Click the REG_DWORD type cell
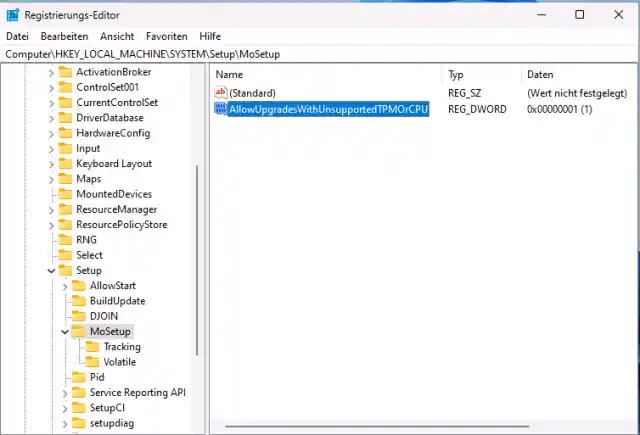This screenshot has height=435, width=640. click(x=477, y=109)
